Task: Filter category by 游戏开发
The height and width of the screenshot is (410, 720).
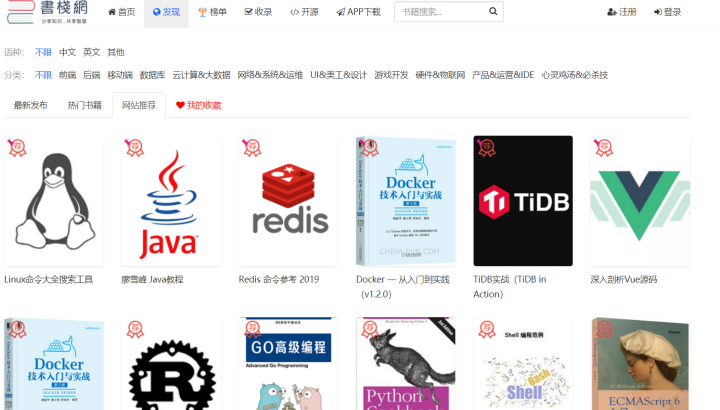Action: pos(391,75)
